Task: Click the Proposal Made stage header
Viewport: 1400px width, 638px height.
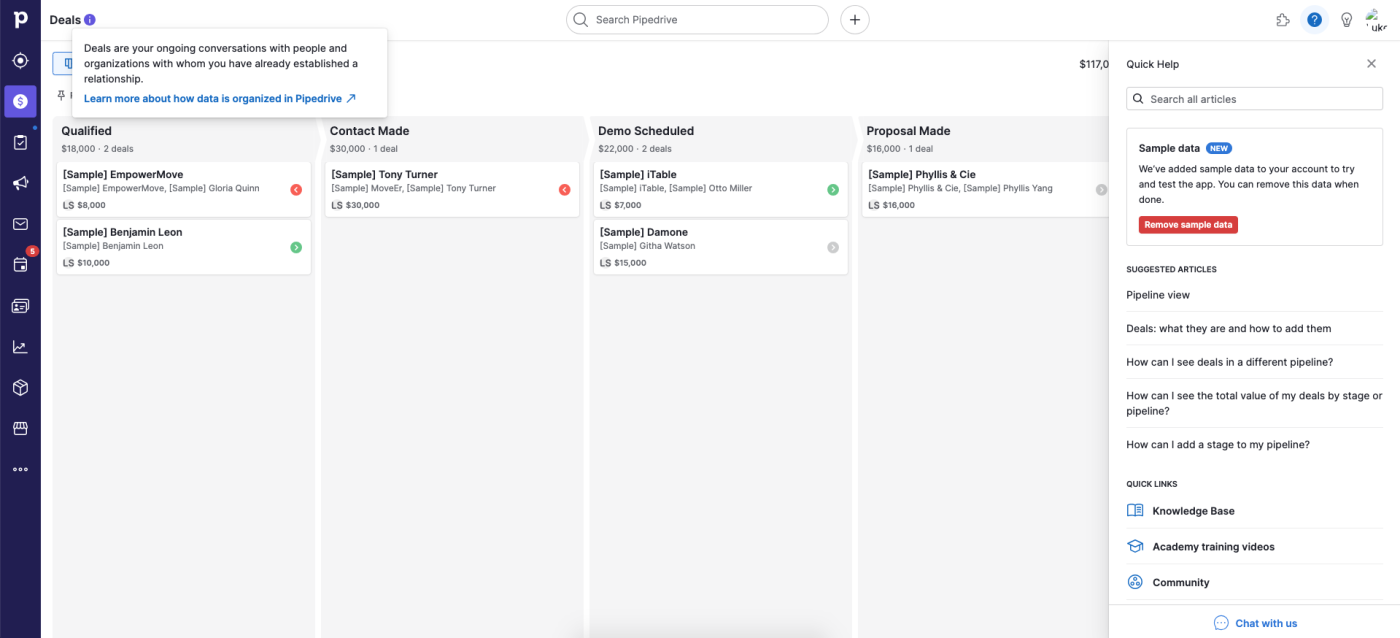Action: (x=908, y=131)
